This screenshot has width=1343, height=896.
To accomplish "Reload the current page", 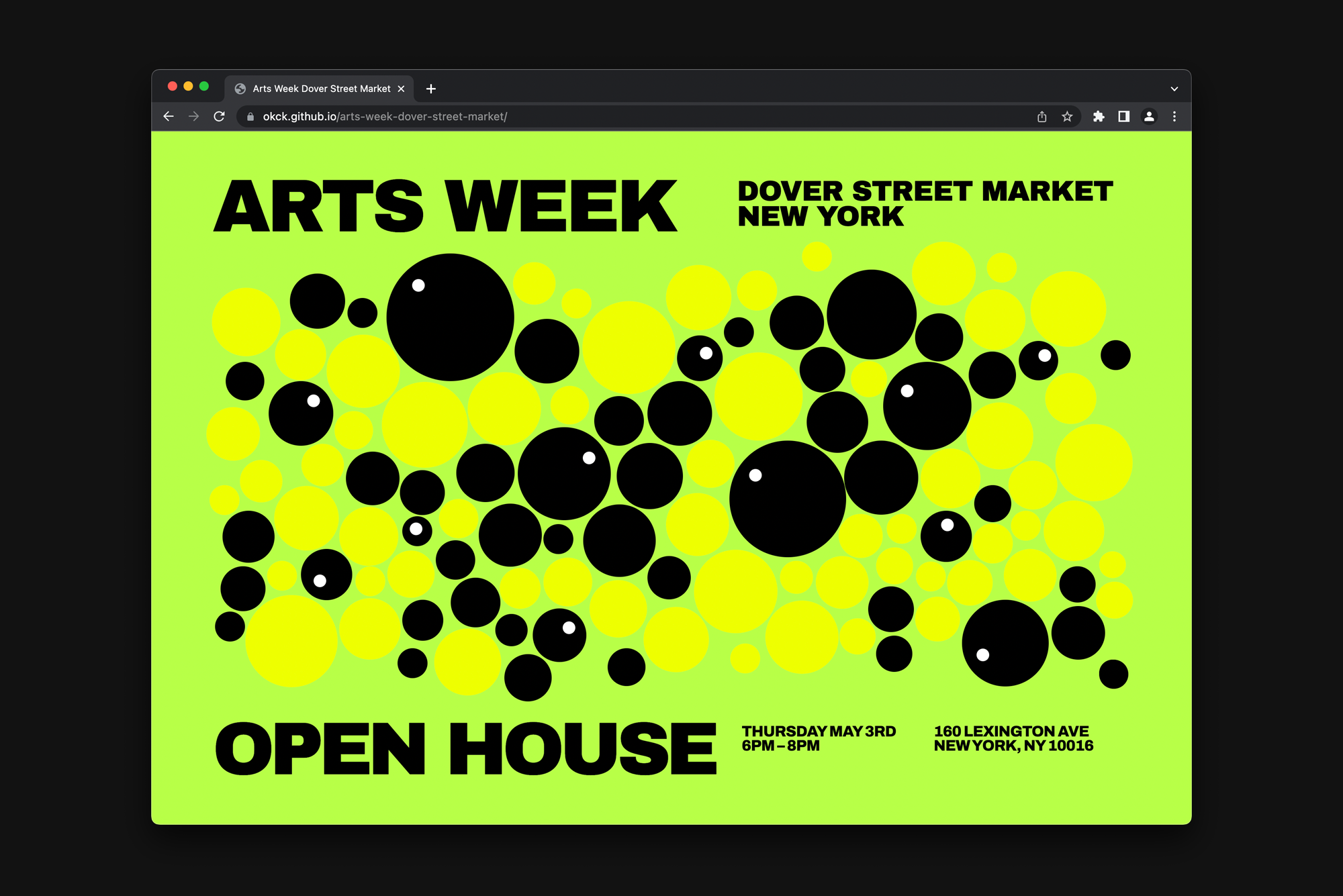I will (219, 117).
